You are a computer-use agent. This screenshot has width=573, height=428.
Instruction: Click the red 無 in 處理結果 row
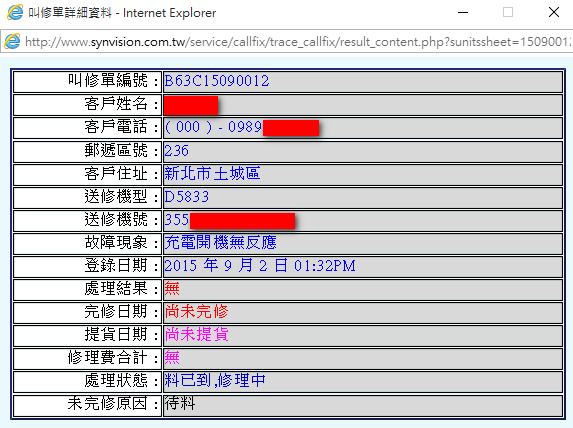pyautogui.click(x=172, y=289)
